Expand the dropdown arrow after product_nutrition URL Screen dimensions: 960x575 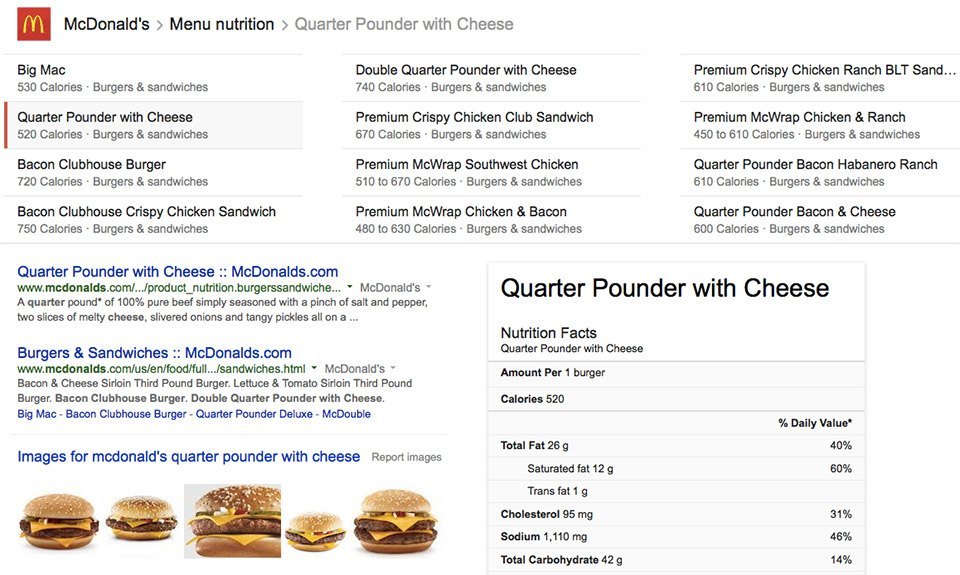351,288
